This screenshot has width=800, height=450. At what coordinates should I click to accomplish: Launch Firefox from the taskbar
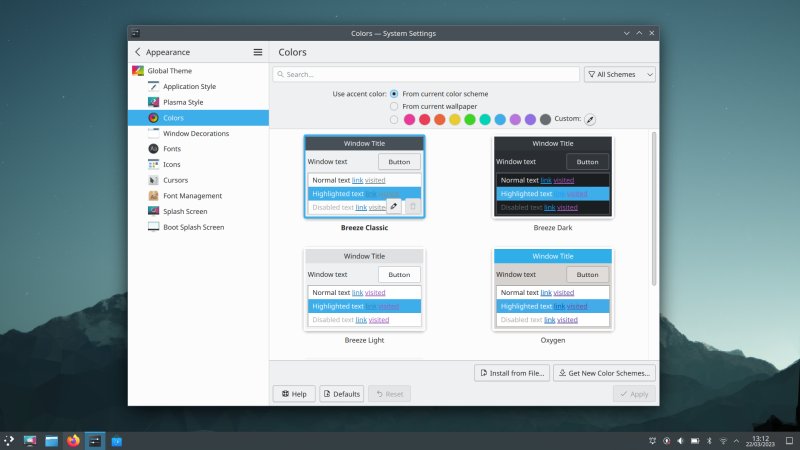[x=73, y=440]
